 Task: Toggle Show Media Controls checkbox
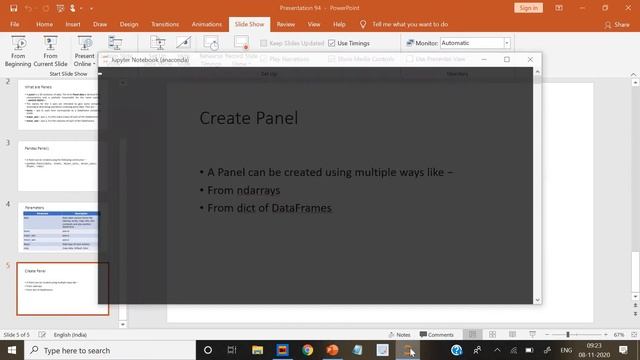coord(332,59)
